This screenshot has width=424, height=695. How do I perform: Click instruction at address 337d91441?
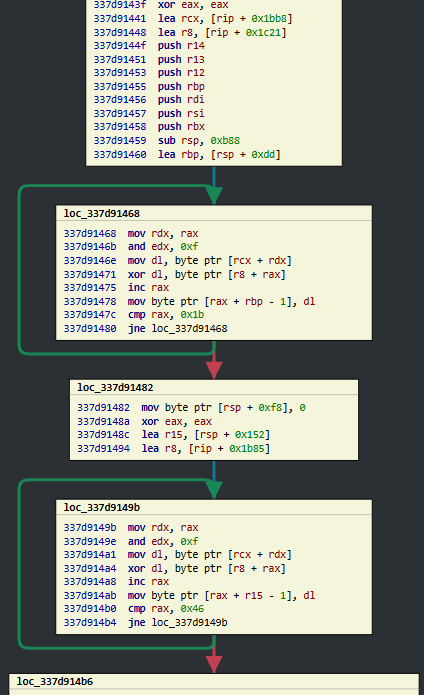[193, 18]
